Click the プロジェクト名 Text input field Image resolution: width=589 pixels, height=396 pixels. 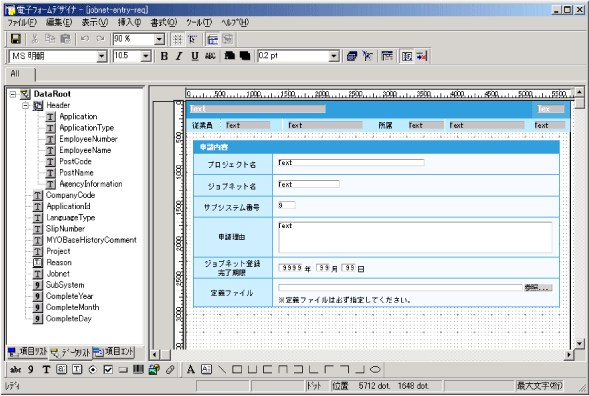click(x=351, y=163)
